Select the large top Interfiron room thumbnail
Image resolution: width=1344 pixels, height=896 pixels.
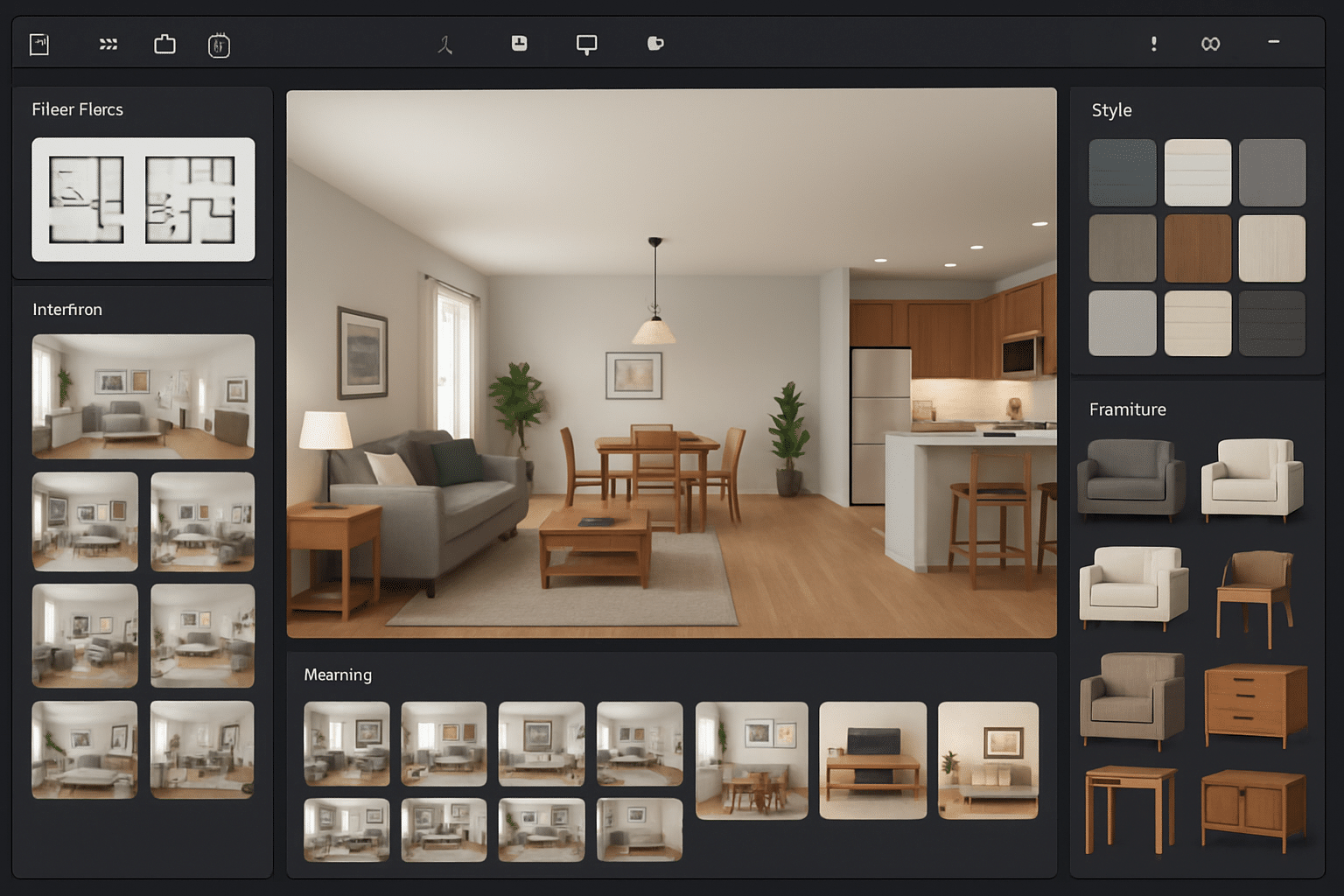[143, 396]
